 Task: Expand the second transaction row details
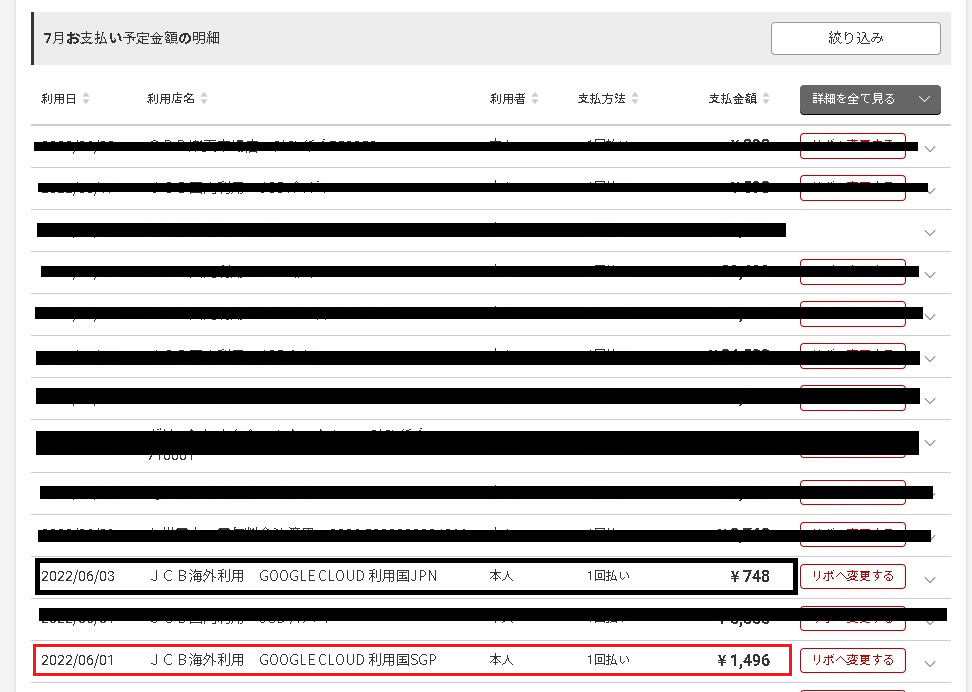point(930,187)
